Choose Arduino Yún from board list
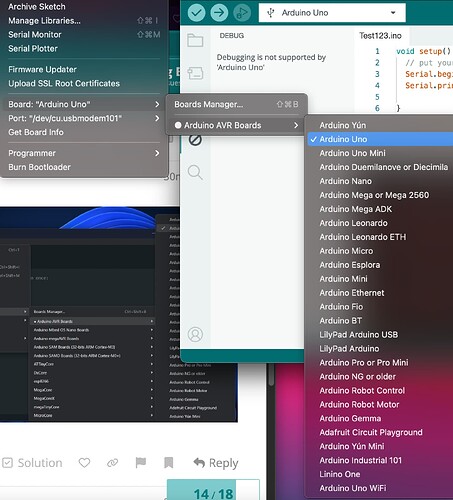The image size is (453, 500). [380, 125]
